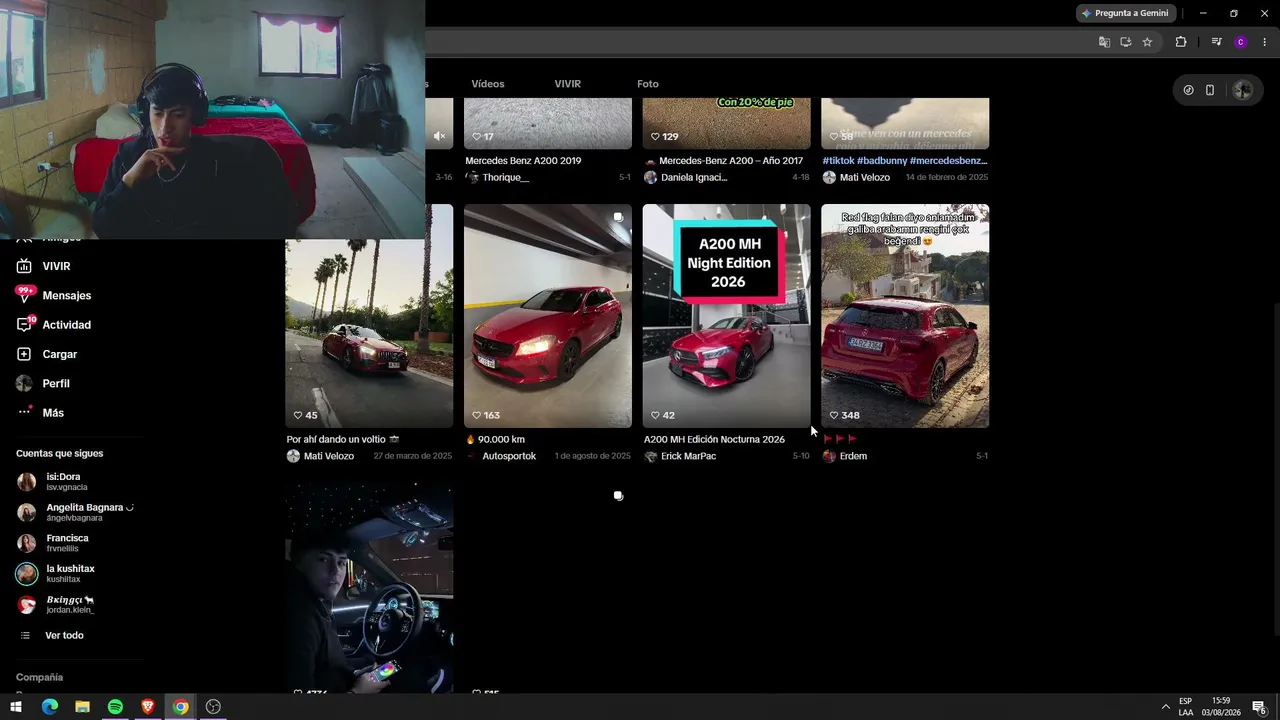Open Chrome media controls icon
Image resolution: width=1280 pixels, height=720 pixels.
1216,42
